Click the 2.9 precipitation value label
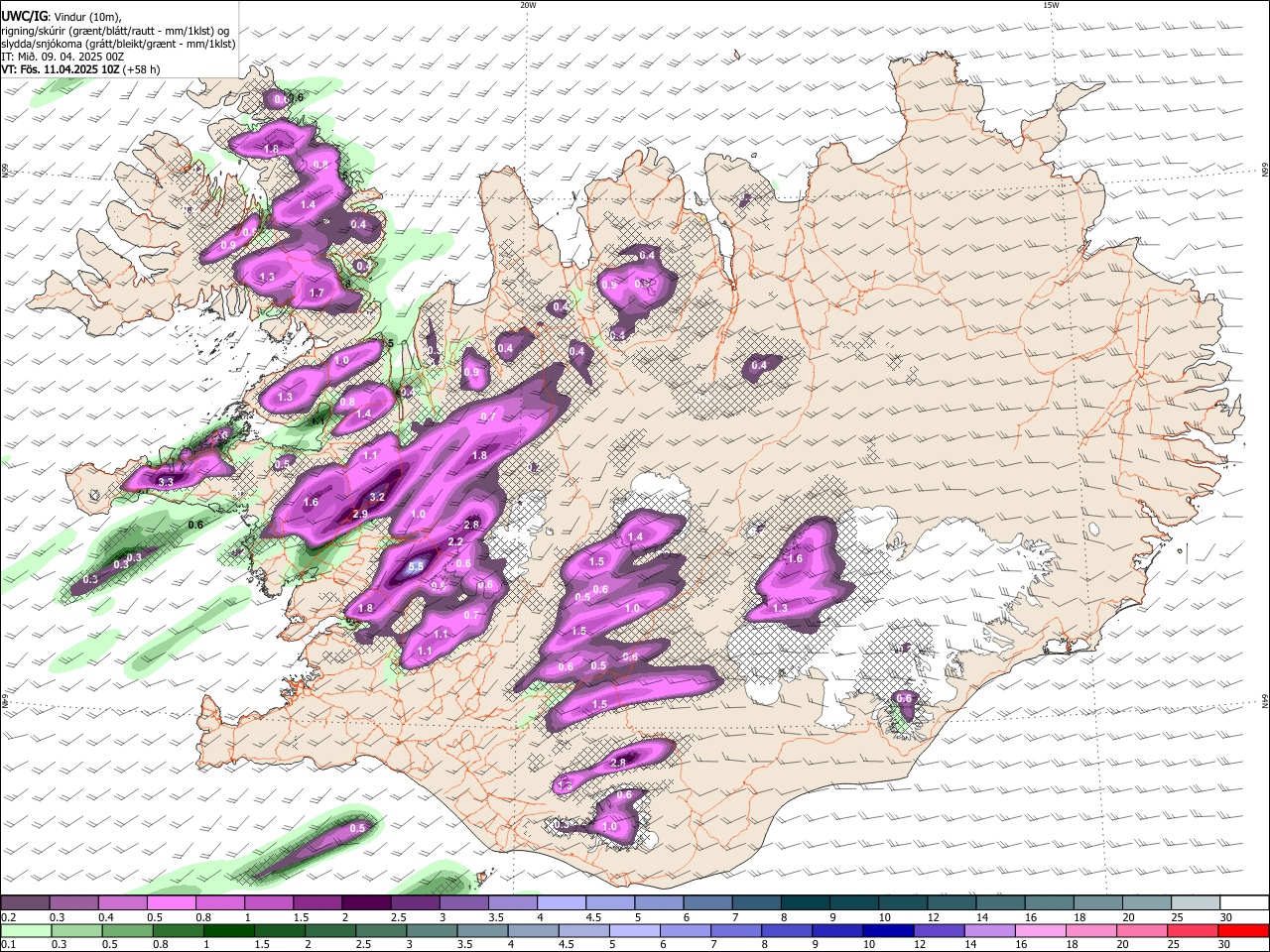Image resolution: width=1270 pixels, height=952 pixels. pos(359,514)
